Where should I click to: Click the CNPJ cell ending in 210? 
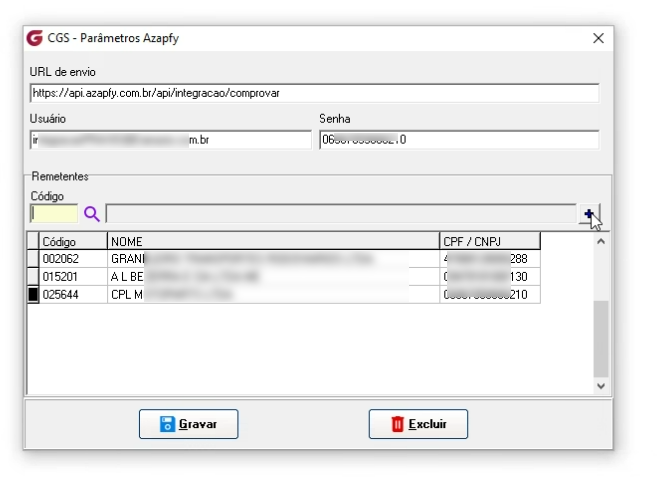[490, 295]
